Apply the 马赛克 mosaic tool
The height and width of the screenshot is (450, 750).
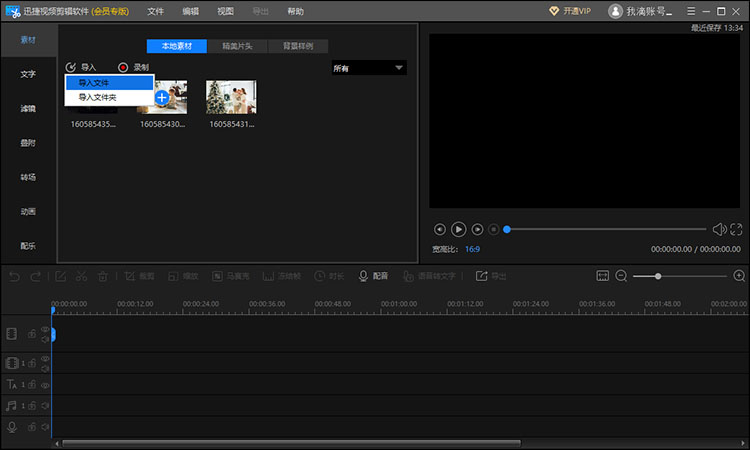coord(231,276)
